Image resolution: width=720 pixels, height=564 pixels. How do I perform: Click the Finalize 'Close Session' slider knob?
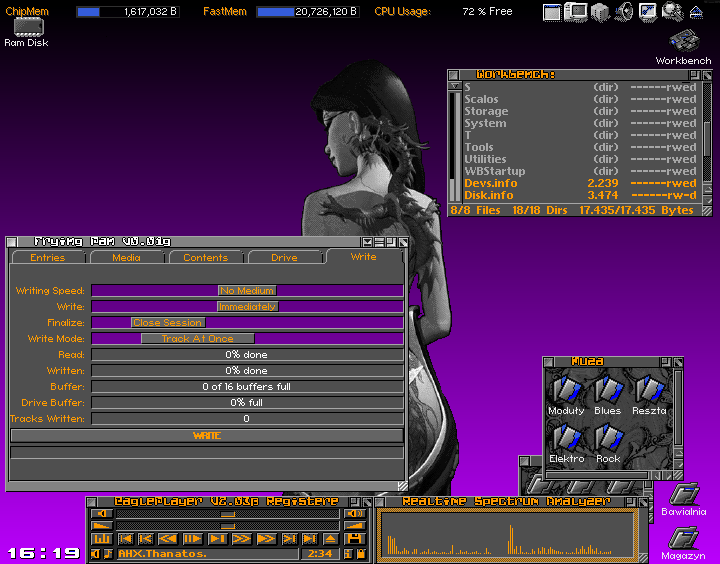(x=168, y=322)
